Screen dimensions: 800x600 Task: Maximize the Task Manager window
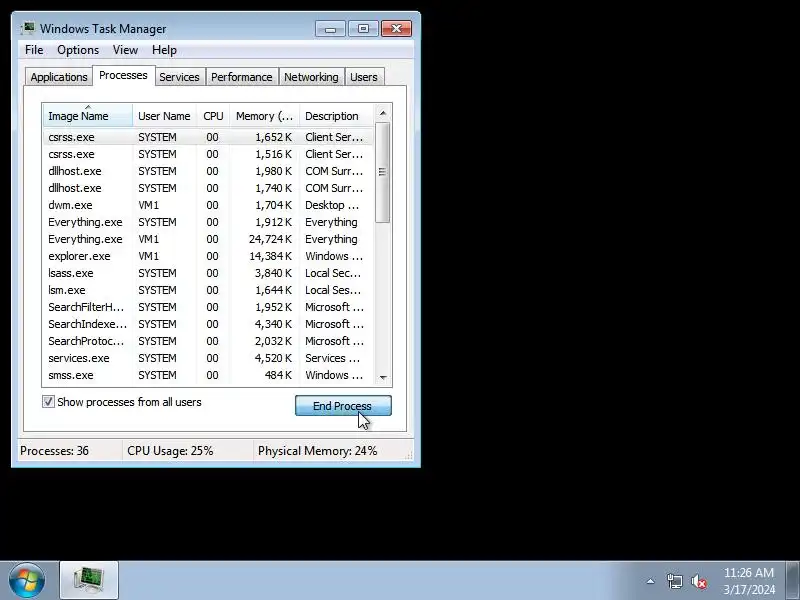(x=363, y=29)
